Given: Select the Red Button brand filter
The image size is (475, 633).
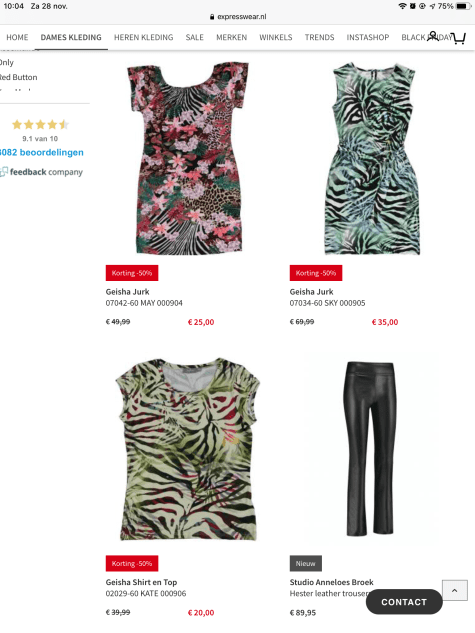Looking at the screenshot, I should click(19, 77).
